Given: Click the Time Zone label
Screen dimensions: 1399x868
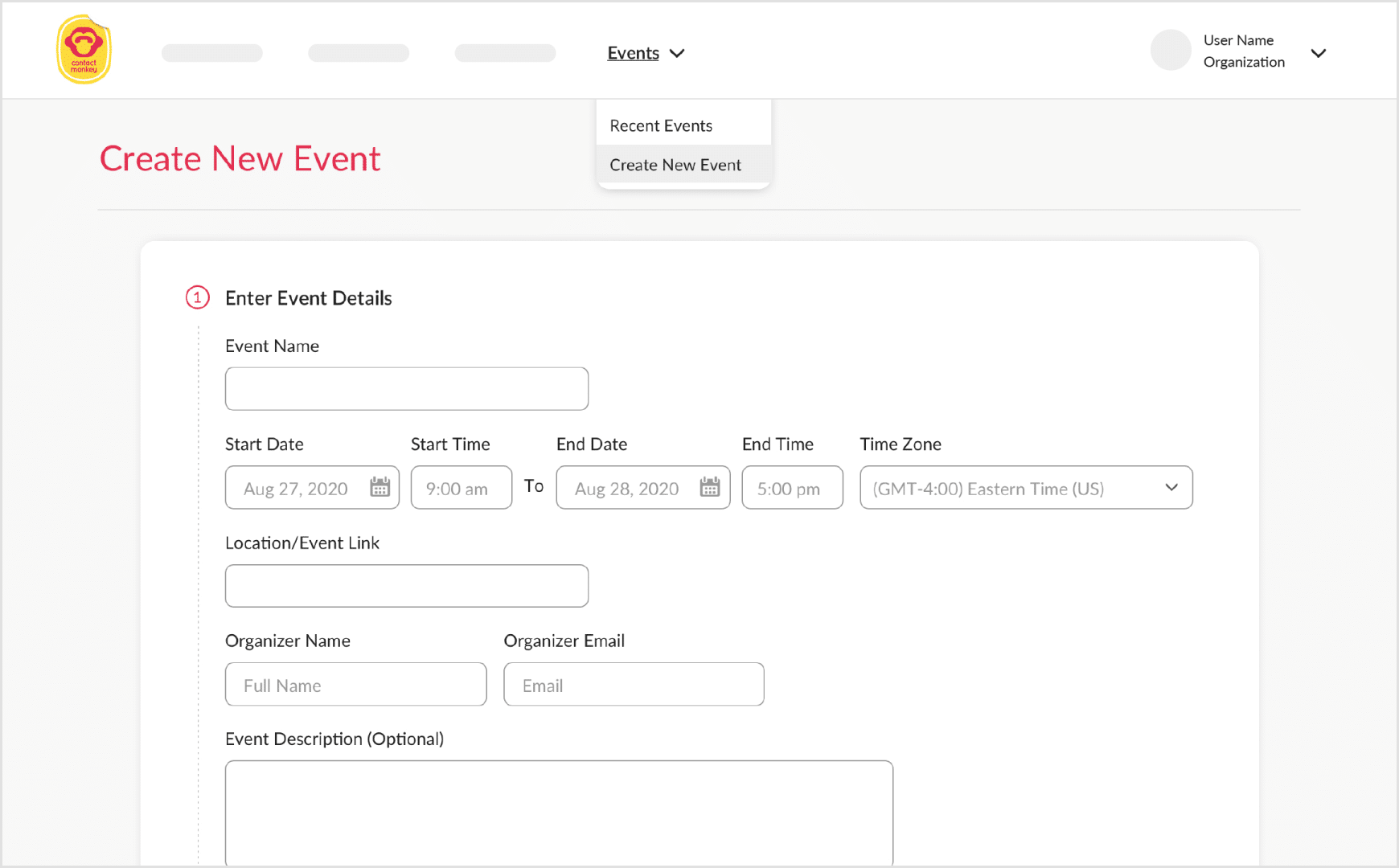Looking at the screenshot, I should tap(901, 444).
